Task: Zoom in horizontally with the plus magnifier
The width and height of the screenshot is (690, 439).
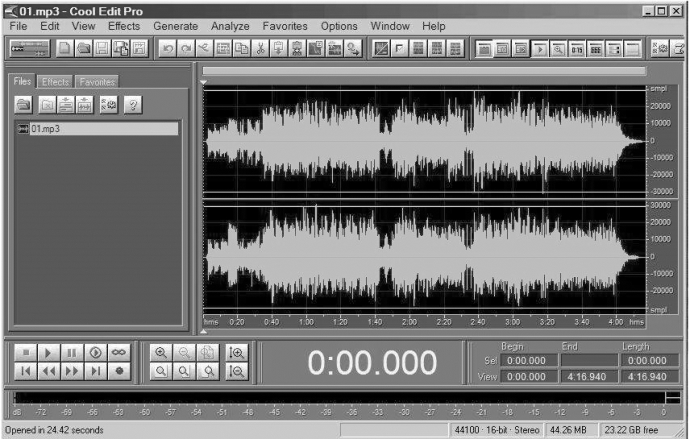Action: point(161,353)
